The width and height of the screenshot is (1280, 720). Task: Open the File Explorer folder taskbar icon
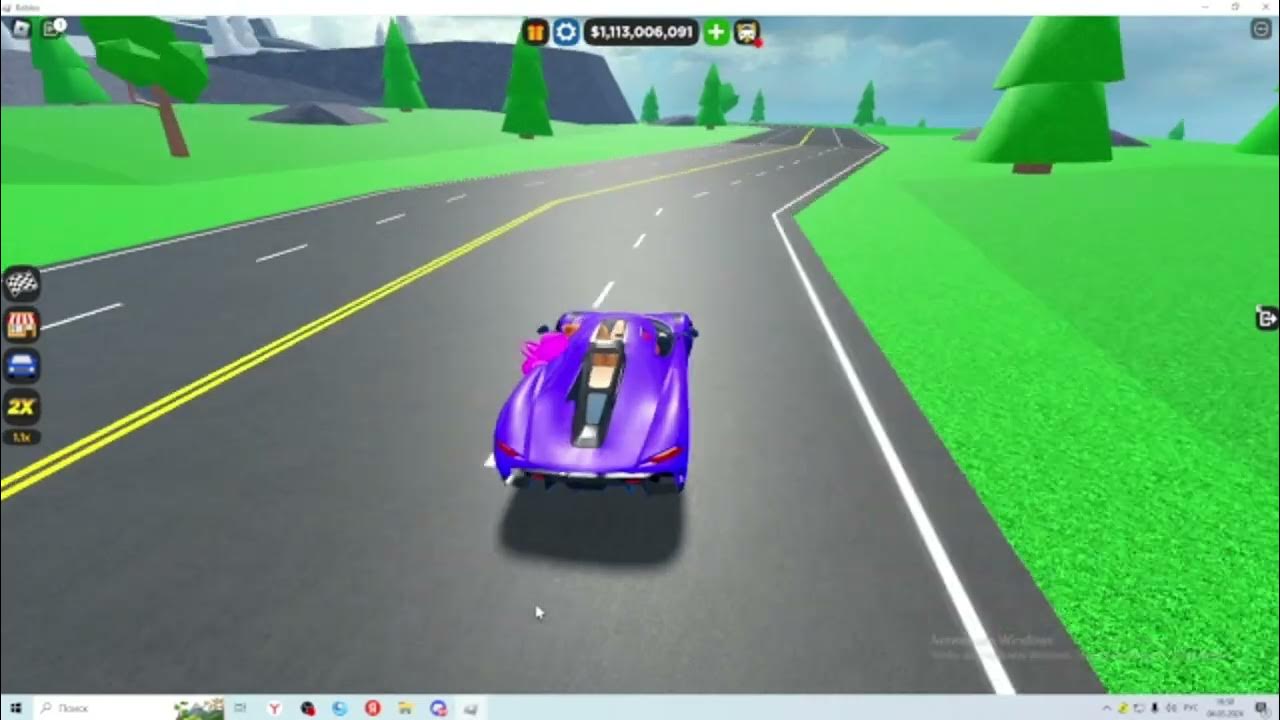point(405,708)
